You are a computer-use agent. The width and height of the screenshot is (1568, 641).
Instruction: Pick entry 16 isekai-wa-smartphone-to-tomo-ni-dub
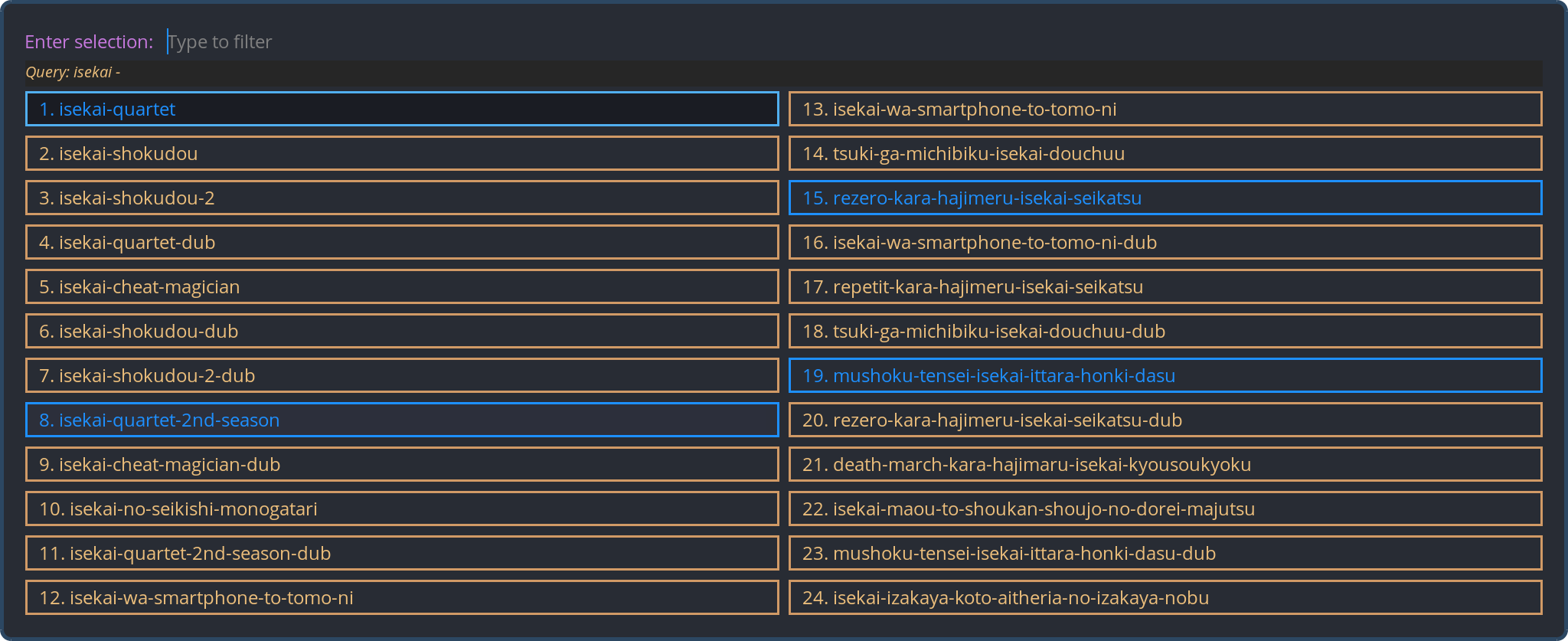tap(1165, 242)
